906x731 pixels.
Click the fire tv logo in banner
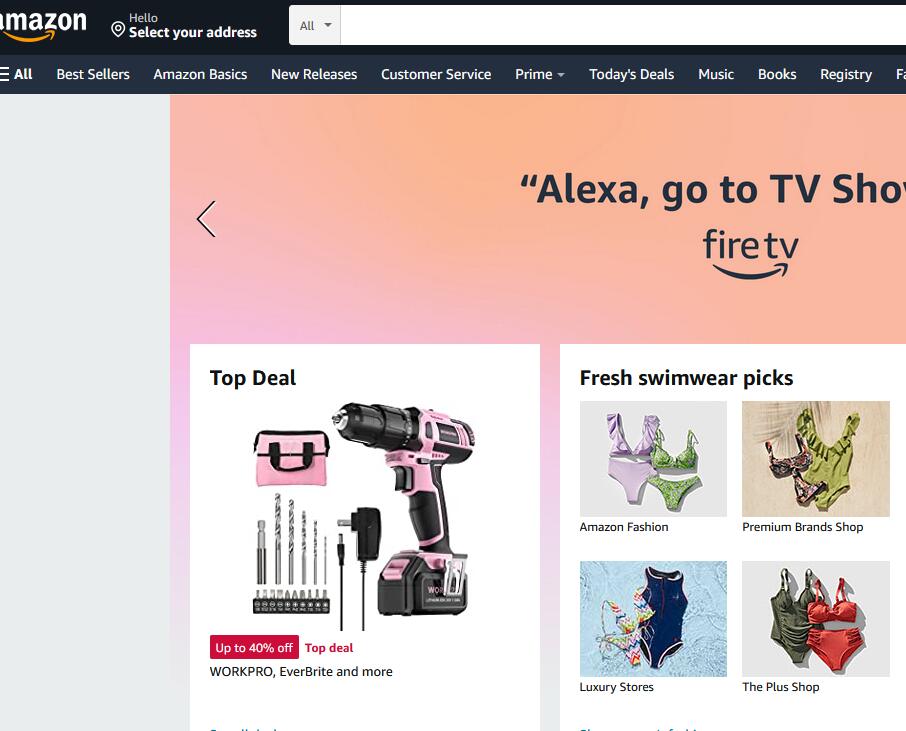pos(751,254)
